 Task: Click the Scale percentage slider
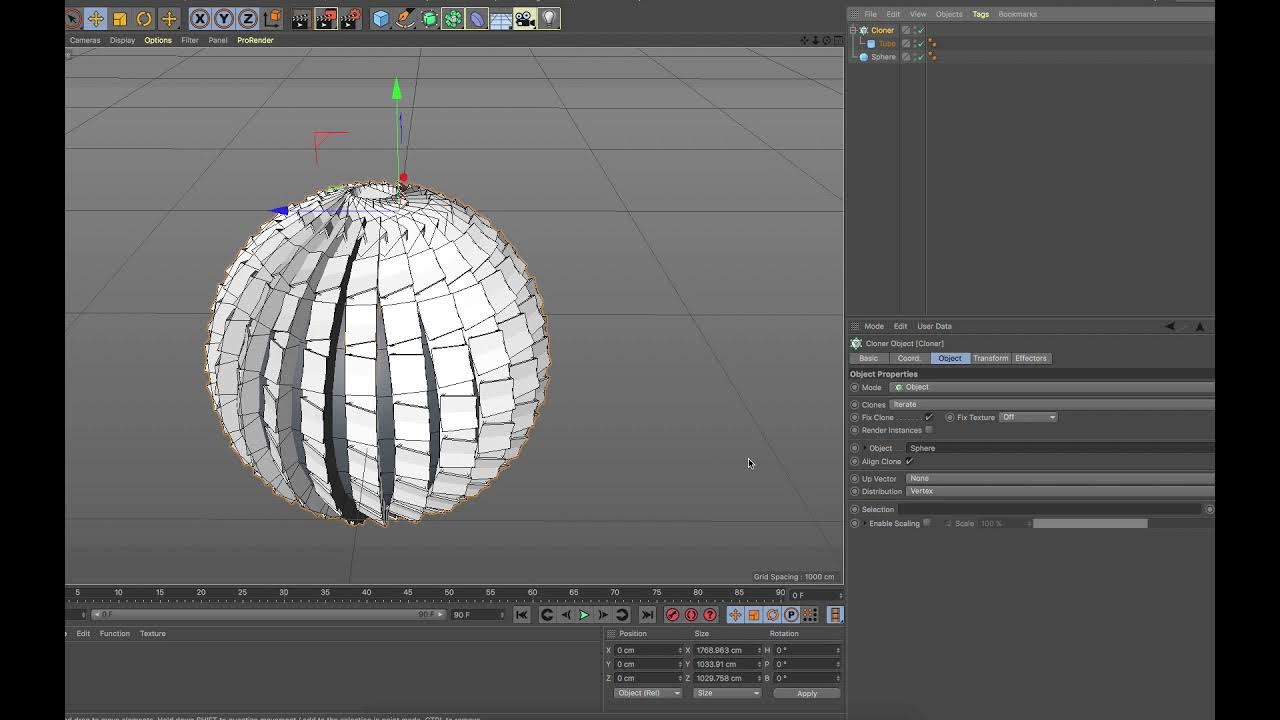[x=1090, y=523]
